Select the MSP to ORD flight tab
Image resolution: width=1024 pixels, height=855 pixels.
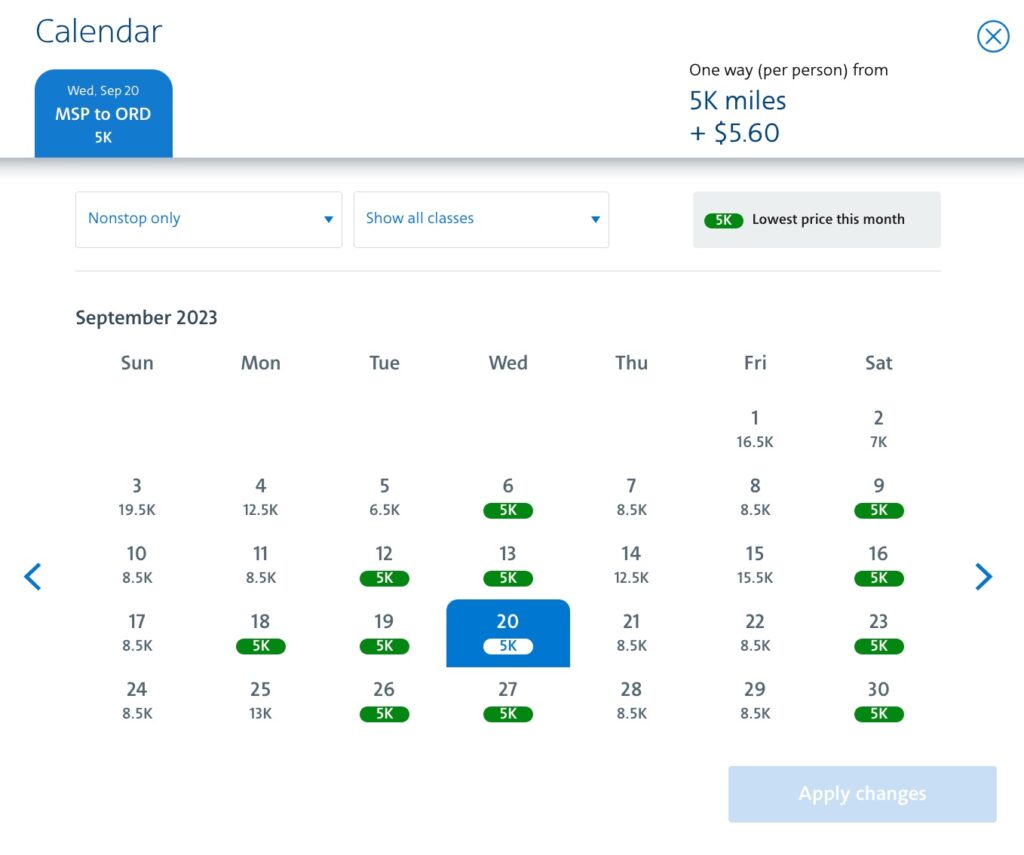(x=103, y=113)
